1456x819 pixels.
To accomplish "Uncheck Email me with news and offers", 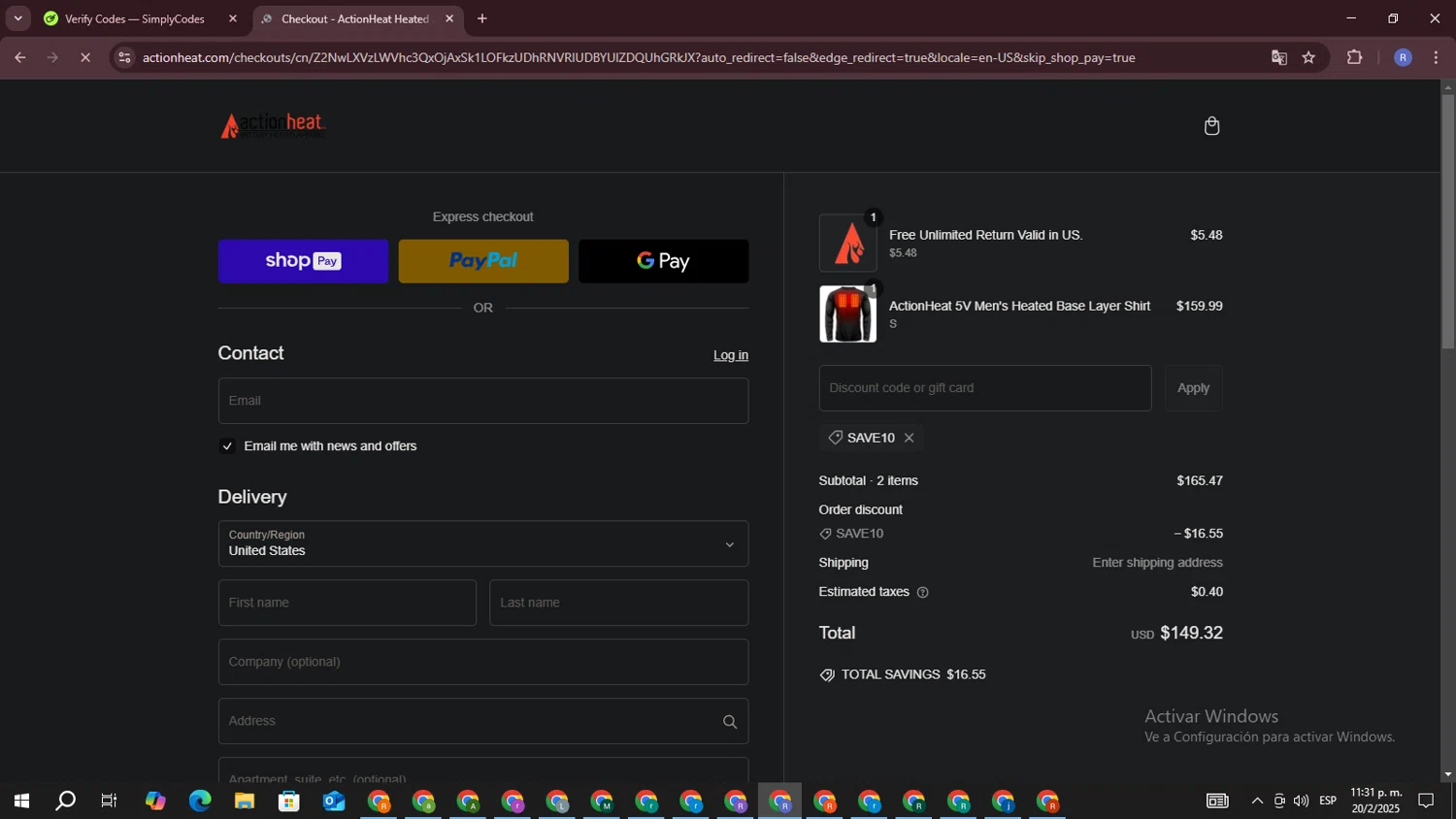I will (x=227, y=446).
